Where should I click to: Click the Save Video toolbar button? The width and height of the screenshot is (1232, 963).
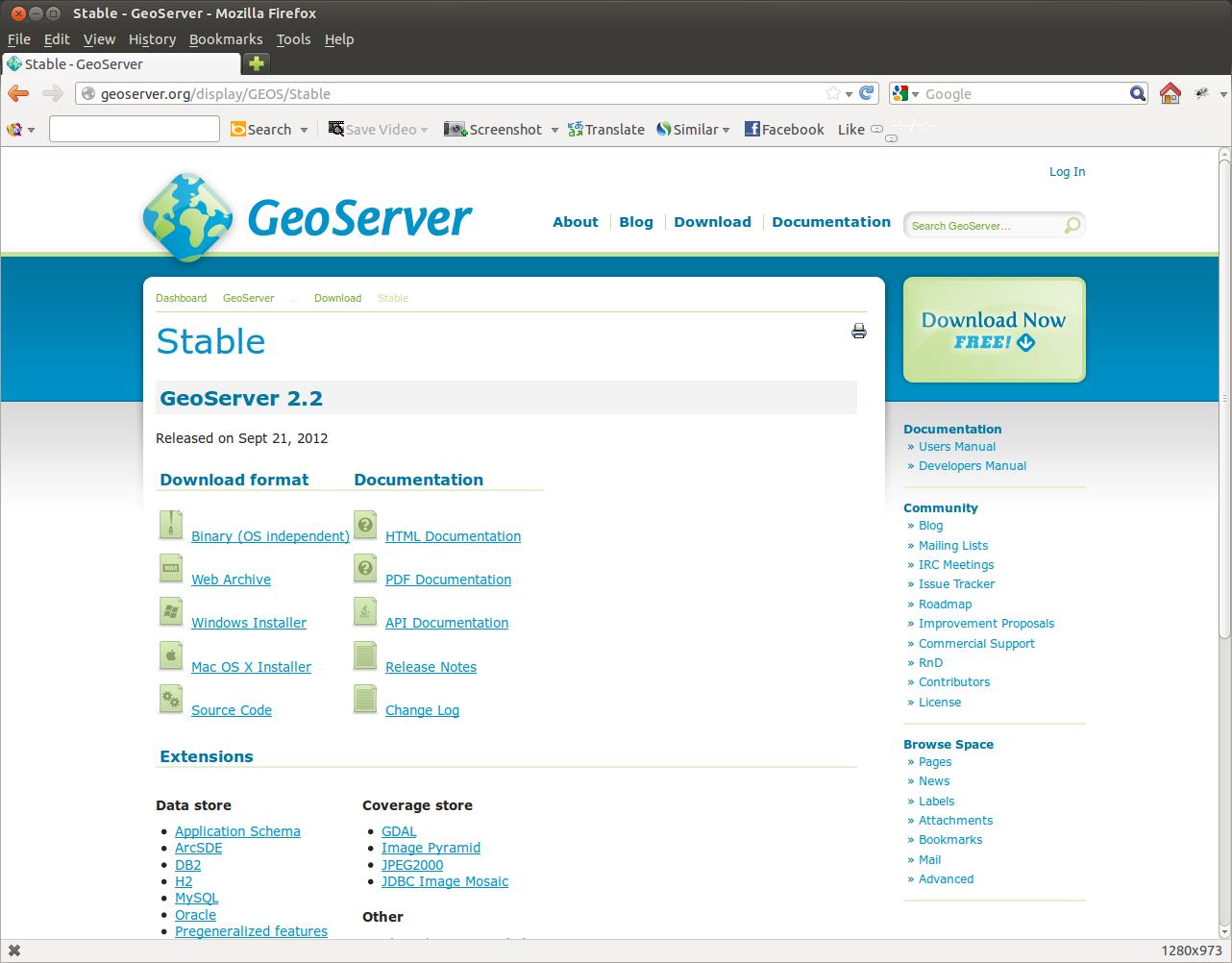click(x=372, y=129)
